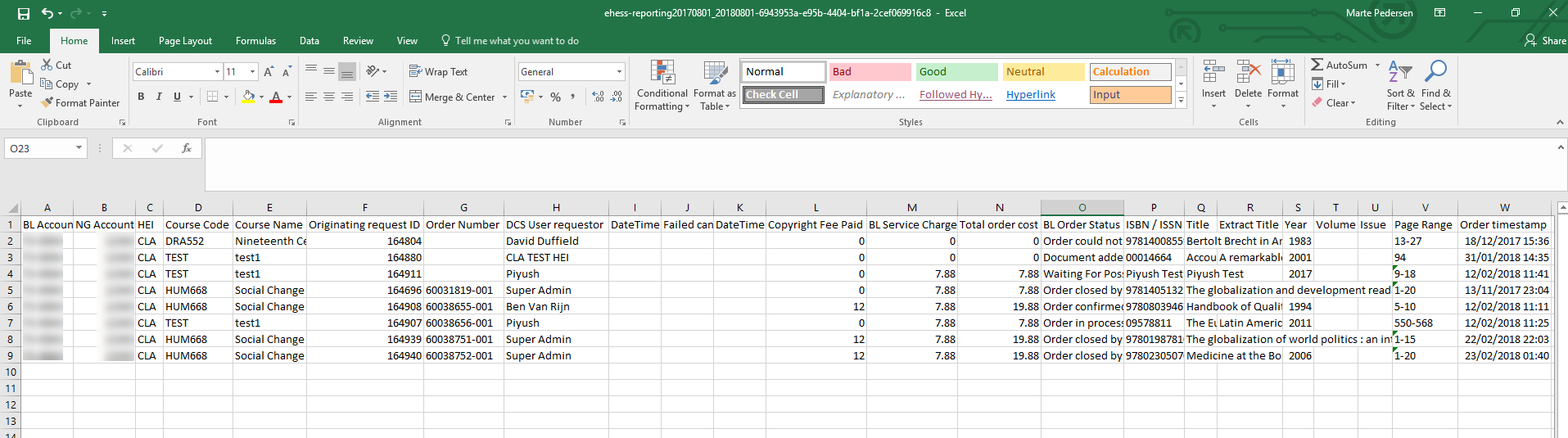1568x438 pixels.
Task: Switch to the Page Layout tab
Action: tap(185, 41)
